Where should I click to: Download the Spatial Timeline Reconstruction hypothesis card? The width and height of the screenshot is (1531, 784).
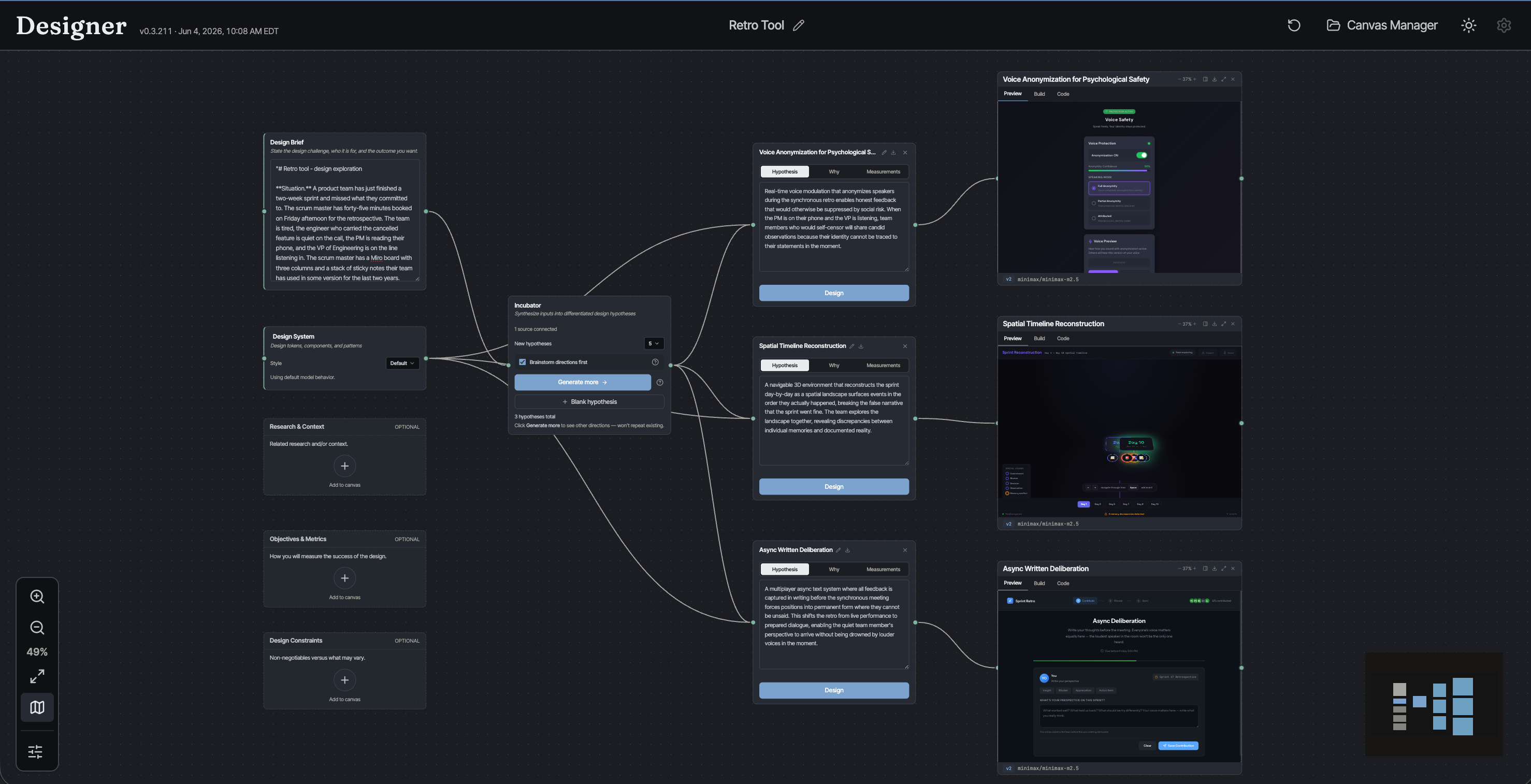click(861, 346)
